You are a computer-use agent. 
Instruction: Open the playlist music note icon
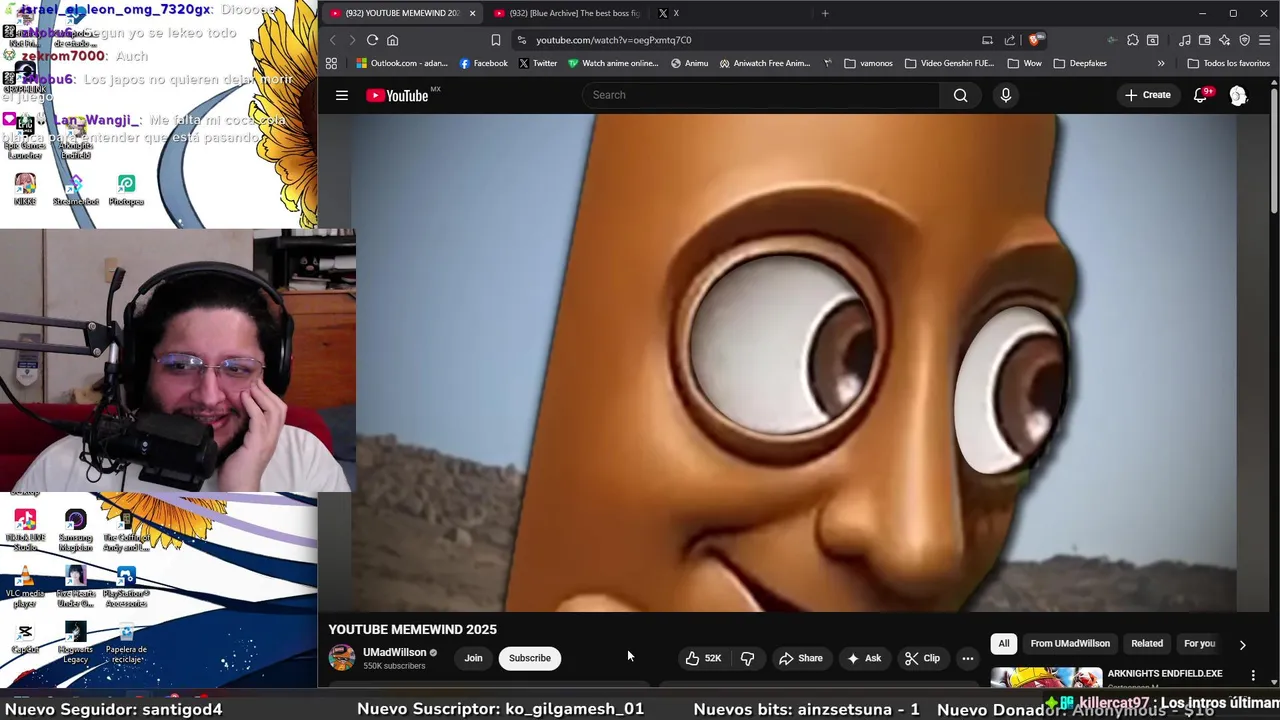pyautogui.click(x=1184, y=40)
